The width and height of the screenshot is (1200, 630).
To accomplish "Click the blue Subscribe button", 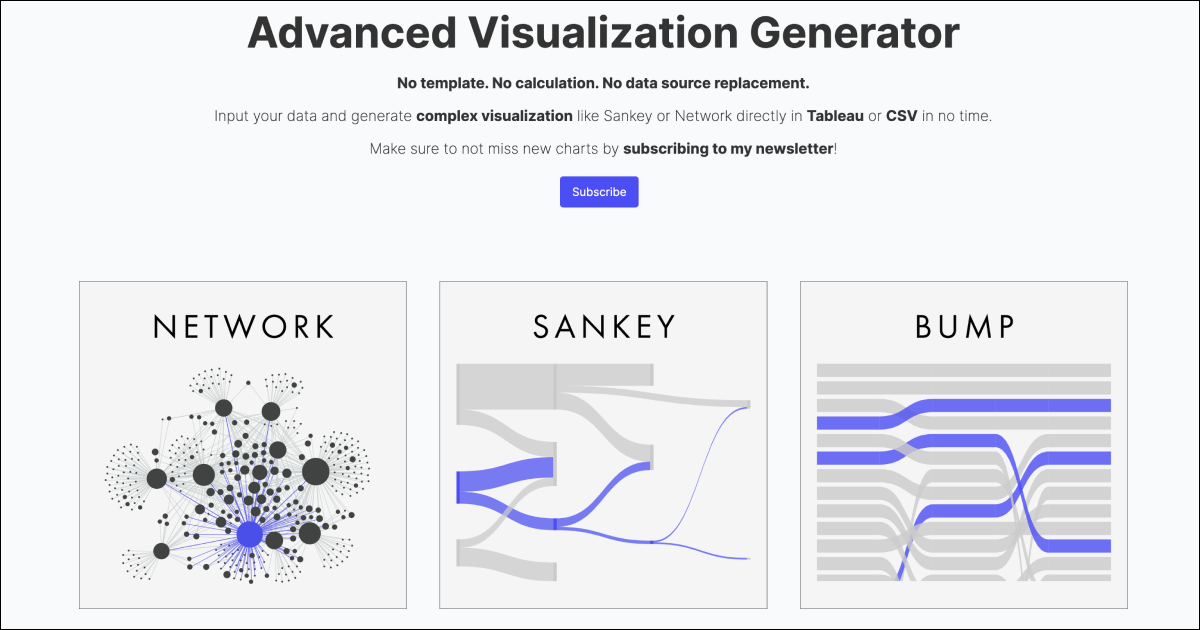I will [598, 192].
